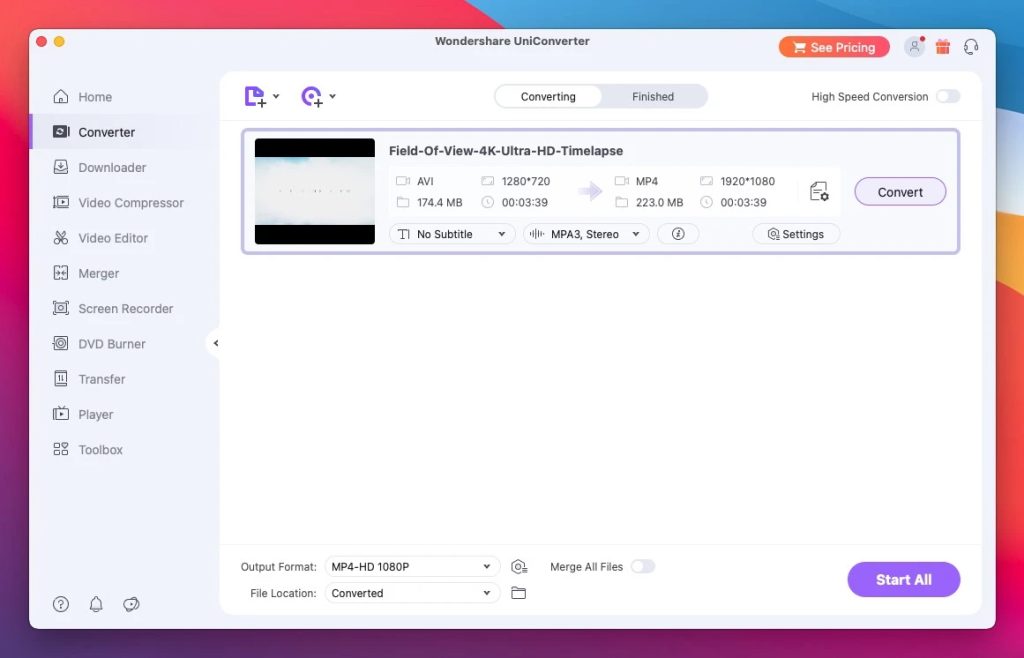Open Settings for the timelapse video
The width and height of the screenshot is (1024, 658).
[x=796, y=233]
